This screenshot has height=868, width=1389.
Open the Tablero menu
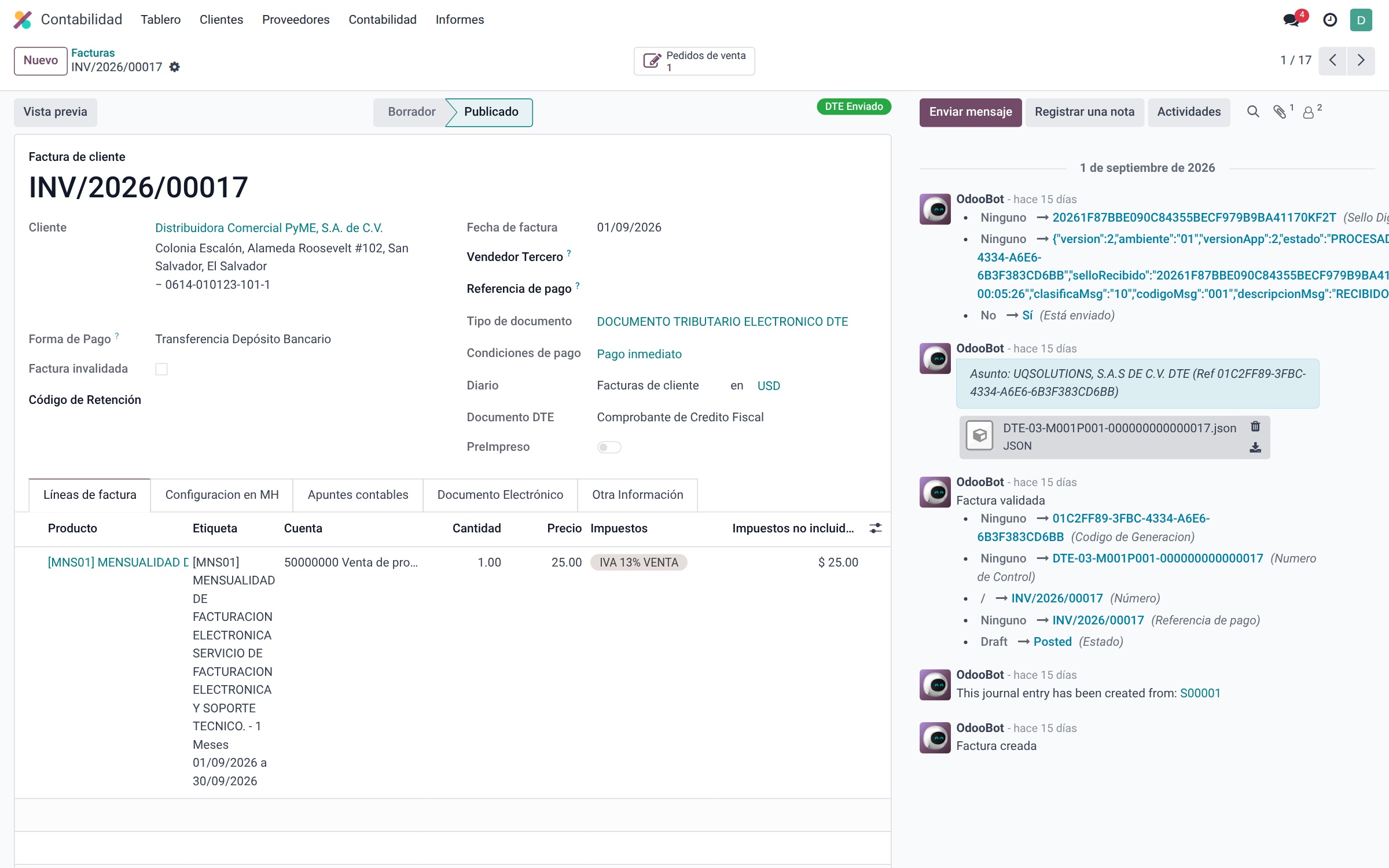(x=160, y=20)
